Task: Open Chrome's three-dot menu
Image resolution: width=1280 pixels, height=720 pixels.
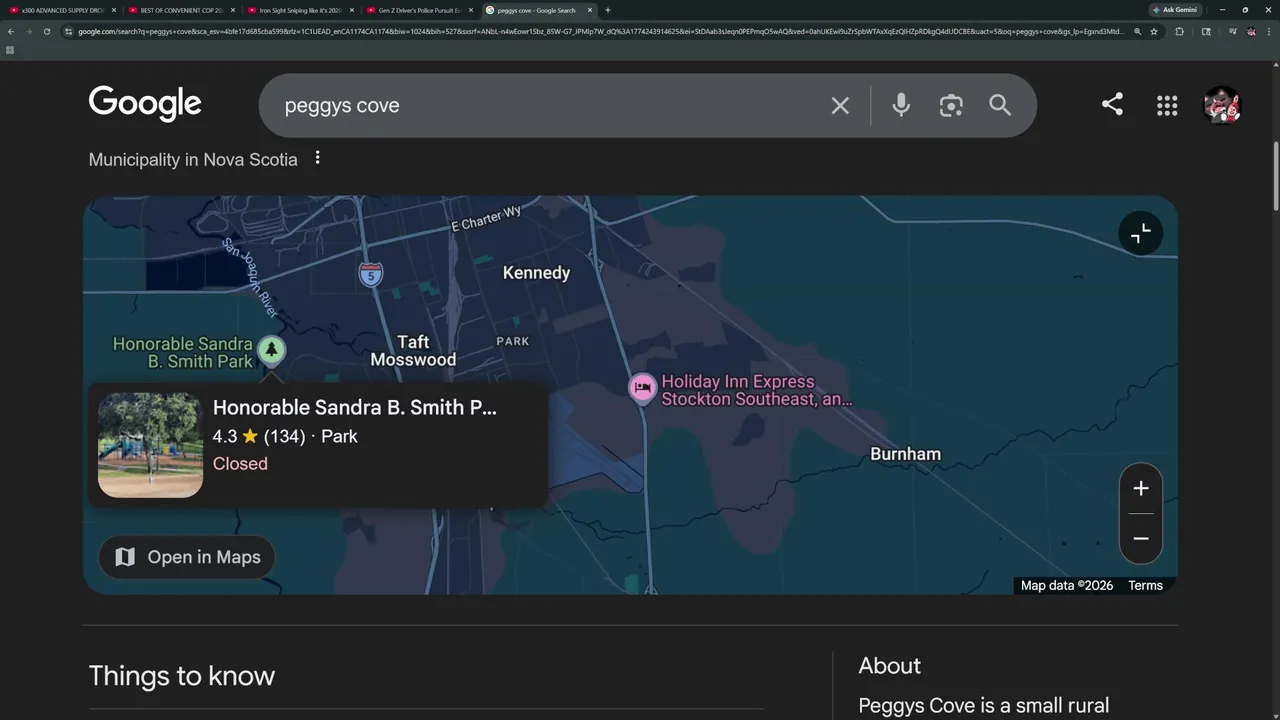Action: tap(1270, 31)
